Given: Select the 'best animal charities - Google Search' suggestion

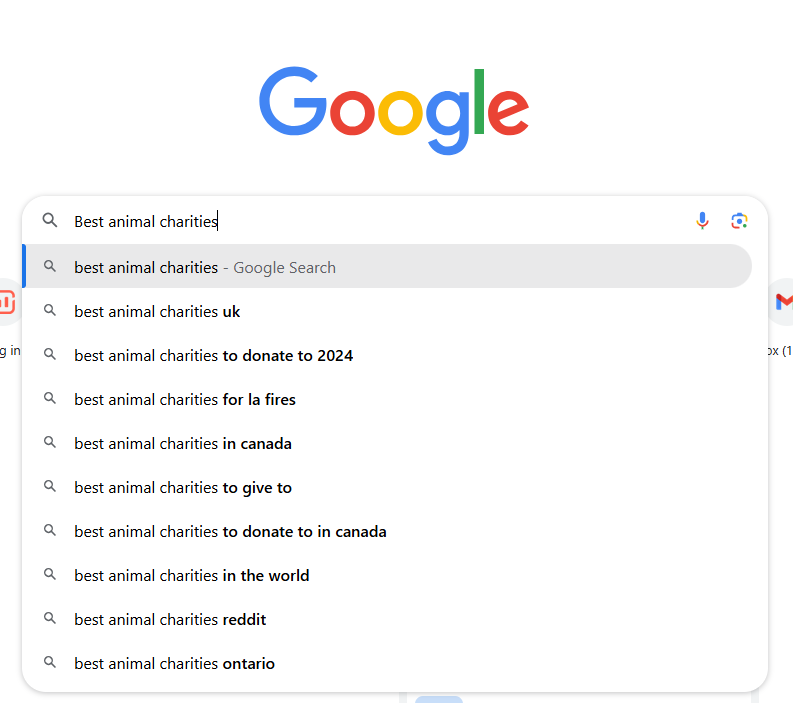Looking at the screenshot, I should (204, 267).
